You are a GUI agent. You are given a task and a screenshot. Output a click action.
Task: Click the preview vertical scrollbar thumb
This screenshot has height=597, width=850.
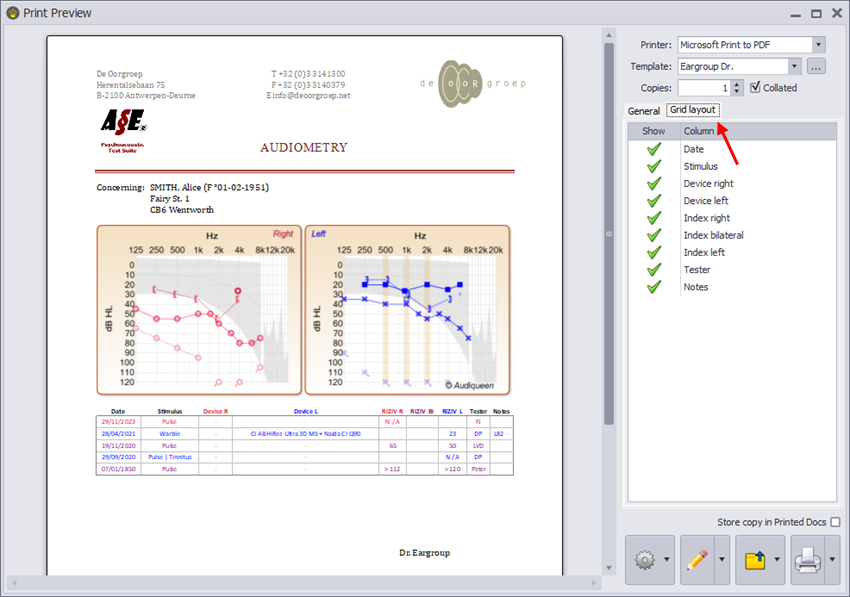(x=609, y=234)
